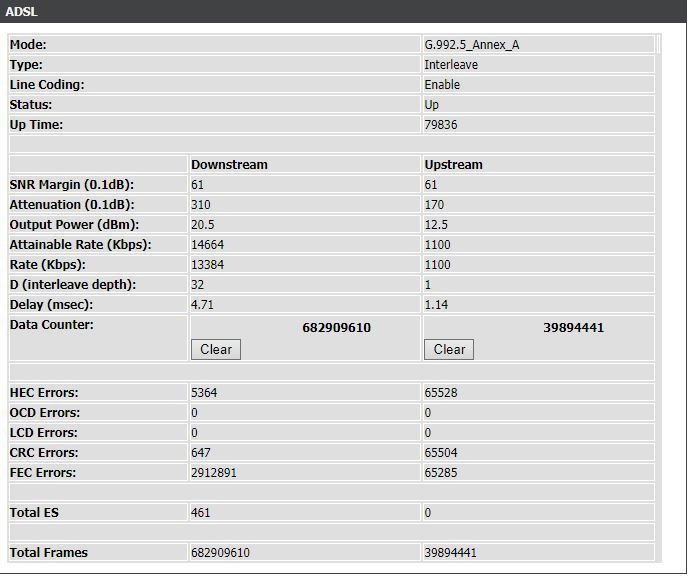
Task: Click the Interleave type value
Action: [x=451, y=65]
